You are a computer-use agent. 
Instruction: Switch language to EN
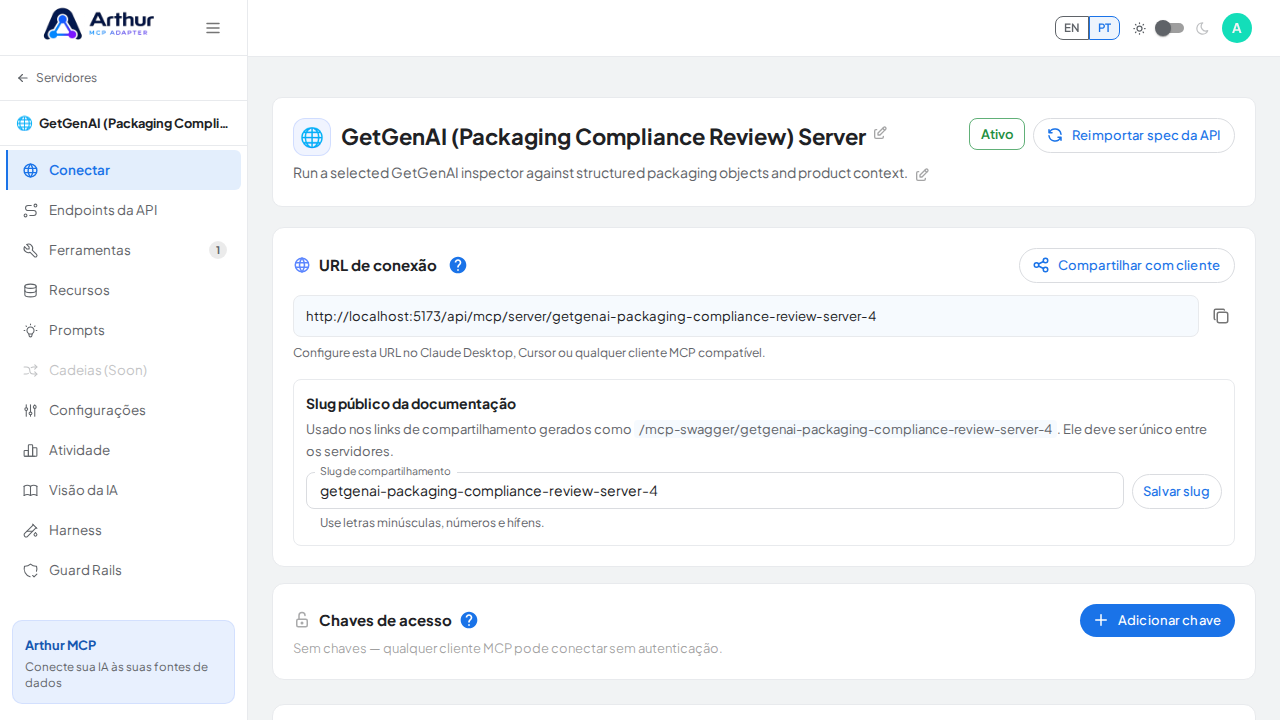1072,28
